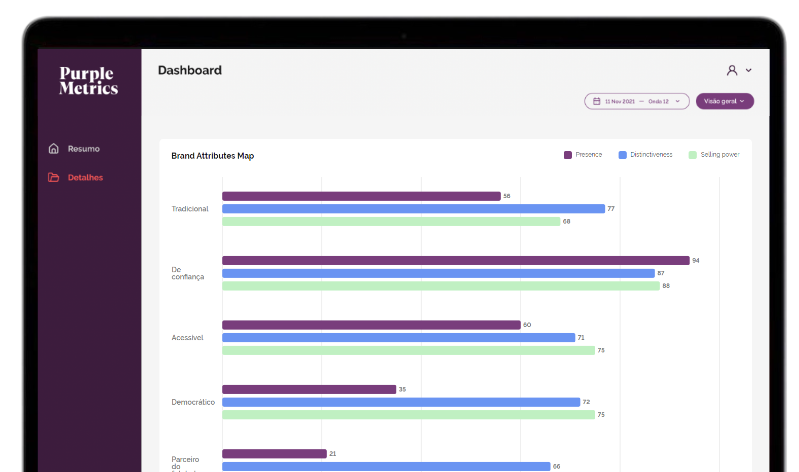Select Acessível Selling power bar
Image resolution: width=799 pixels, height=472 pixels.
point(408,351)
